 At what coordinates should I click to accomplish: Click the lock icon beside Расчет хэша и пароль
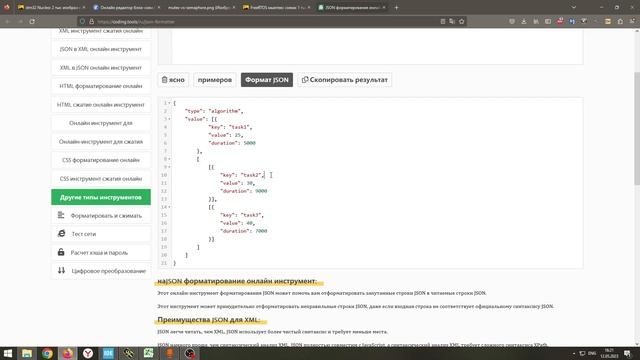pyautogui.click(x=61, y=252)
